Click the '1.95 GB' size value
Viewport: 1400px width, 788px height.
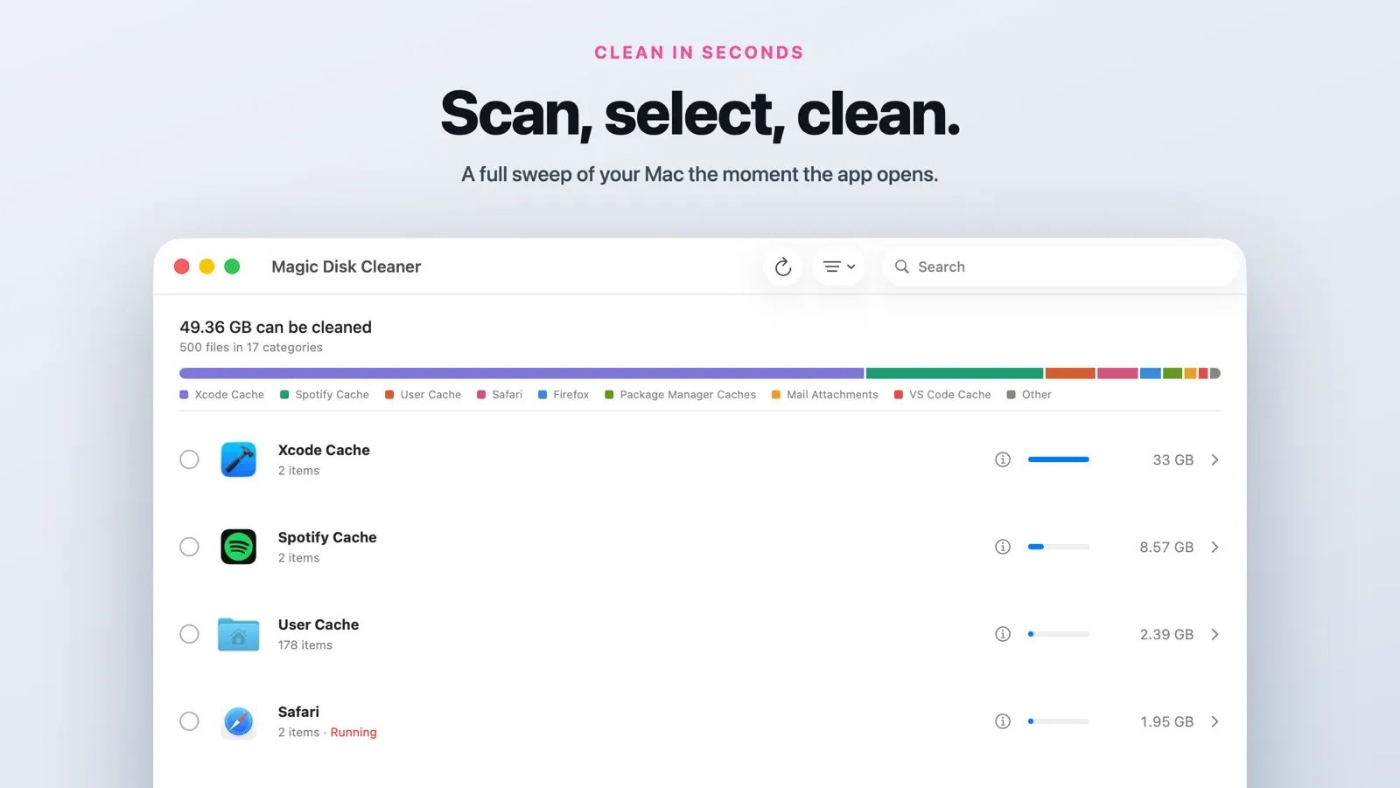click(1166, 721)
